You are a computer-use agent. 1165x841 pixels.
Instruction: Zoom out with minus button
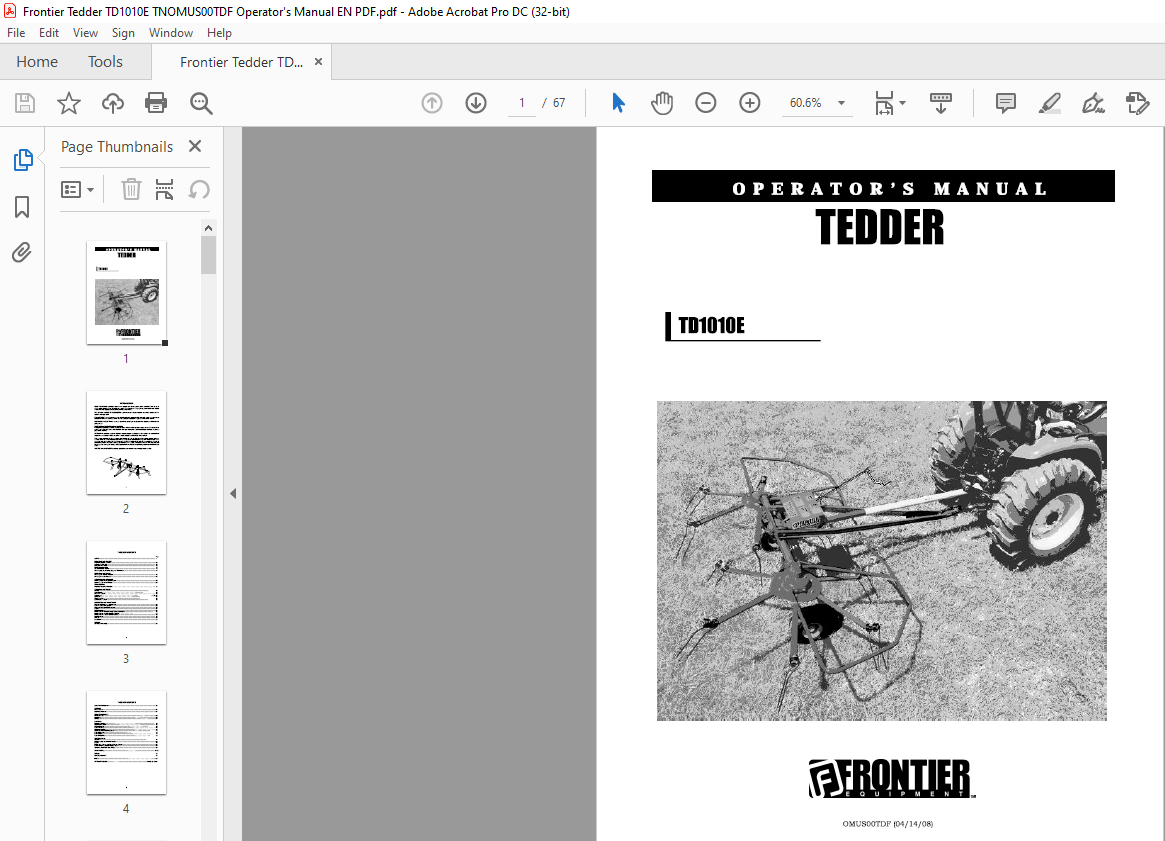pyautogui.click(x=705, y=103)
